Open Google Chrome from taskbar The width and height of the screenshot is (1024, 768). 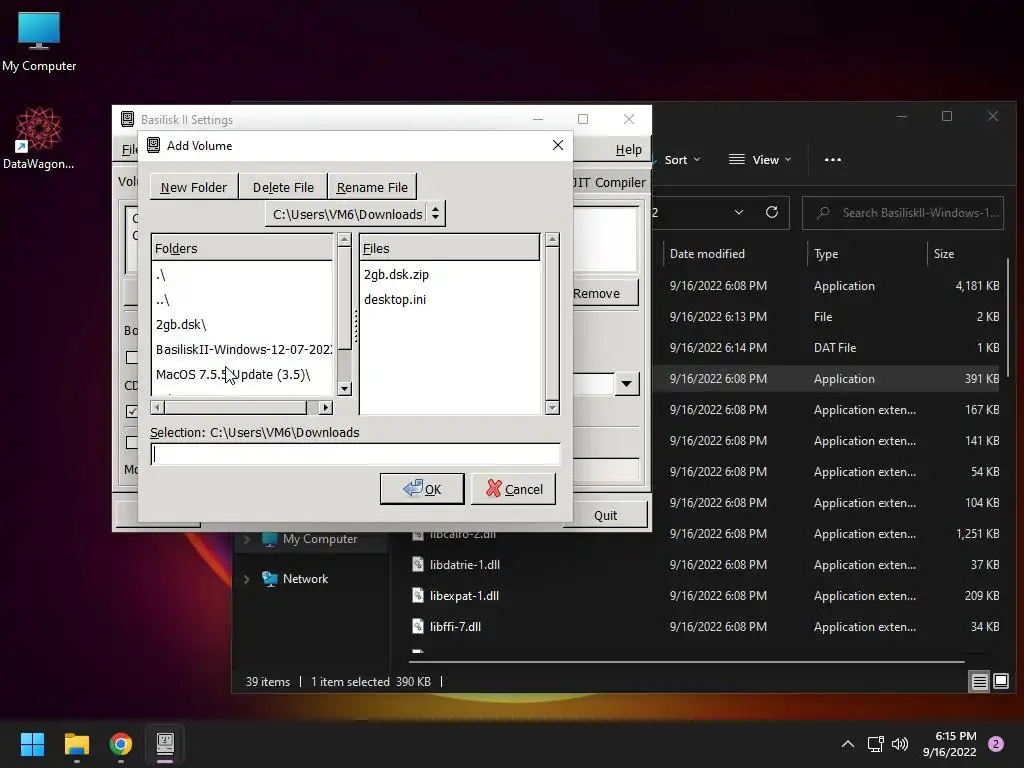[x=121, y=744]
